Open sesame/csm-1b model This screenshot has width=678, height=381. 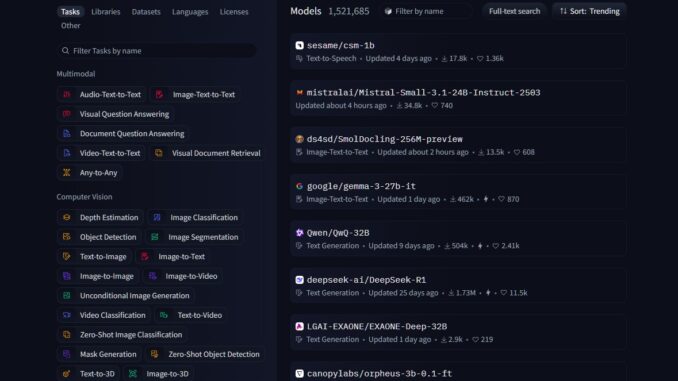(341, 45)
